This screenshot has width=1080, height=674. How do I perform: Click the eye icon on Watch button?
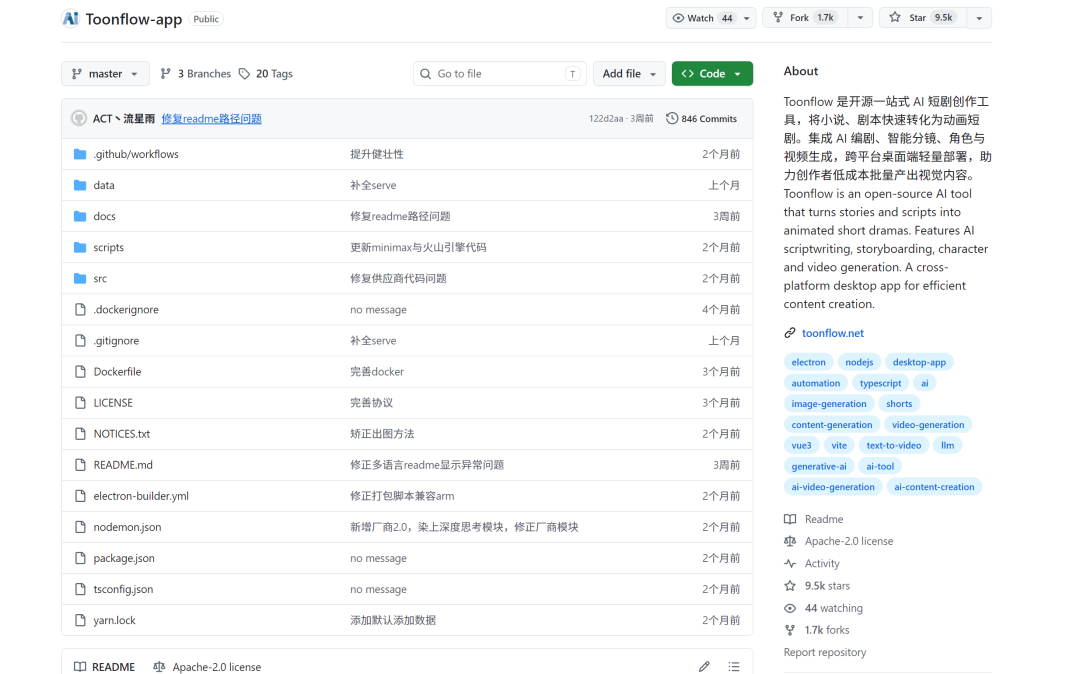click(678, 18)
